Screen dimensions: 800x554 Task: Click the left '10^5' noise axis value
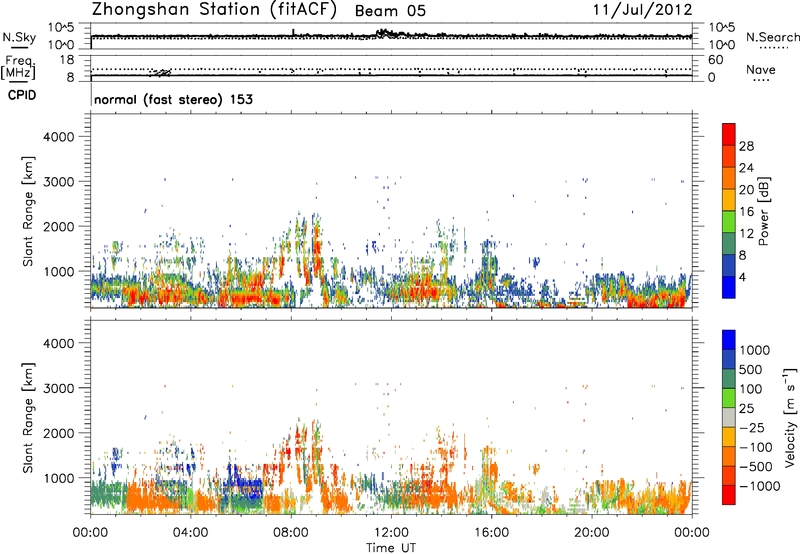[61, 27]
